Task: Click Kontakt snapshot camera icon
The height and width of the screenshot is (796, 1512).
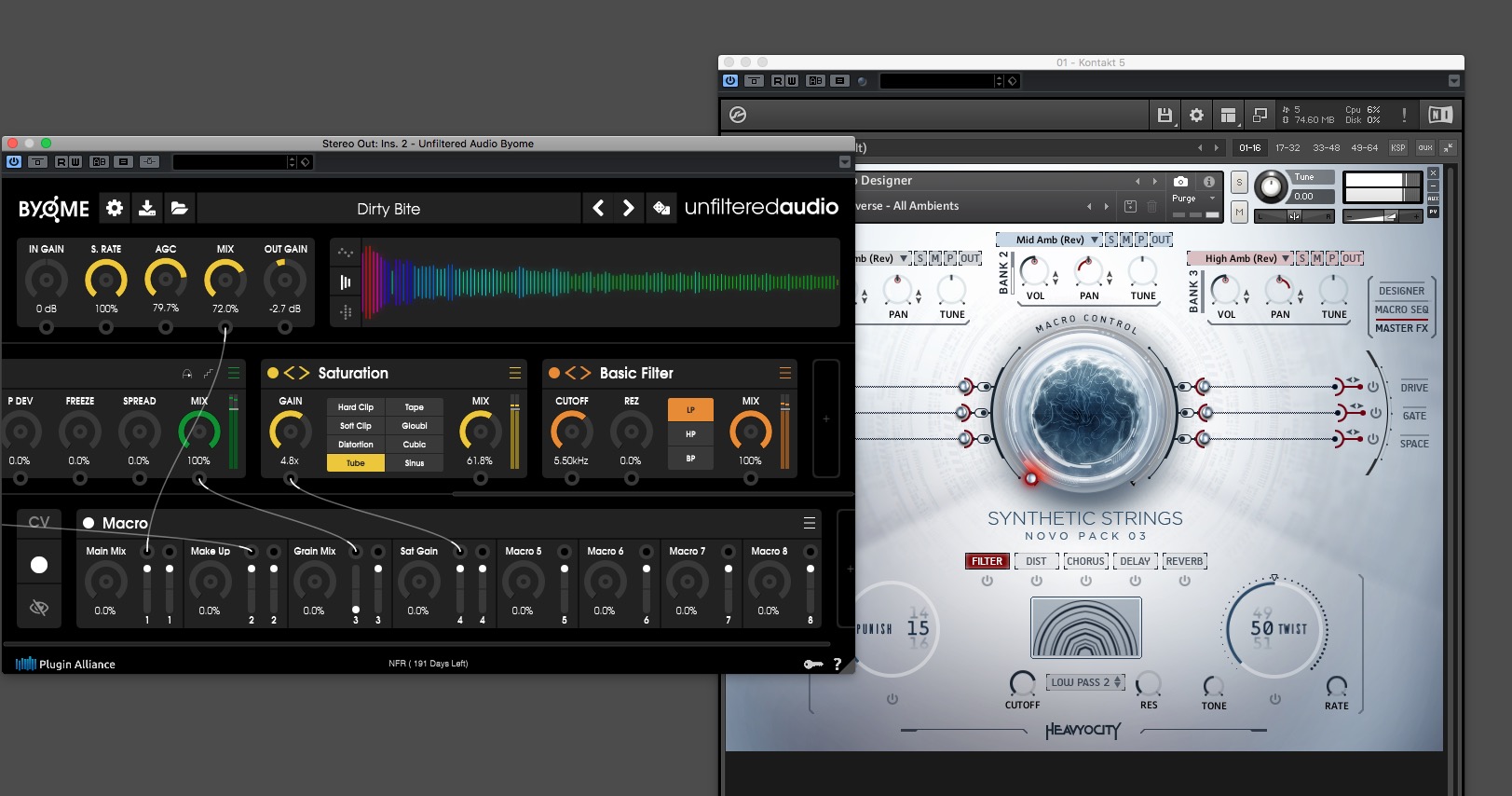Action: pos(1180,181)
